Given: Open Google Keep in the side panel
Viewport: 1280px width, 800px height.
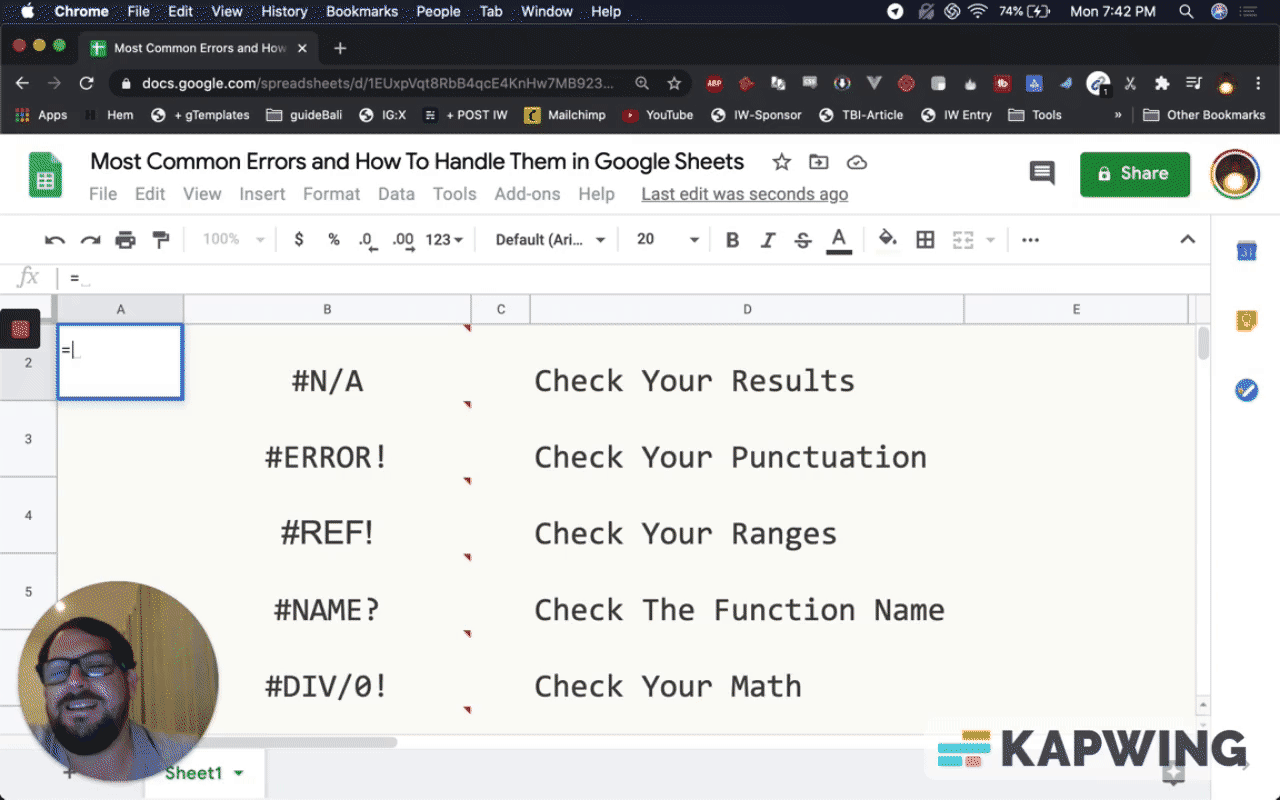Looking at the screenshot, I should tap(1246, 320).
